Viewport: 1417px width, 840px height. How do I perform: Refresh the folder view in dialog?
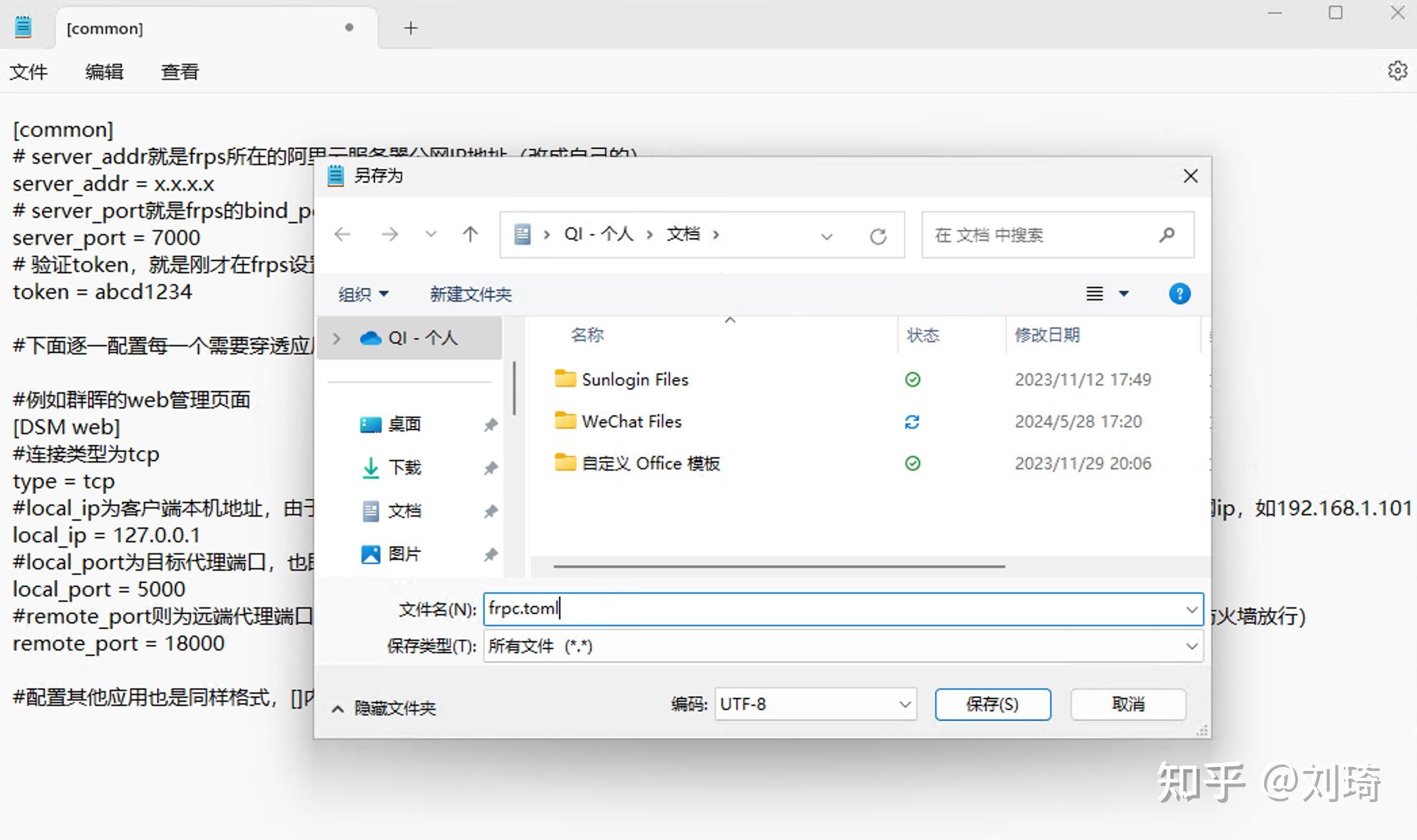[878, 235]
